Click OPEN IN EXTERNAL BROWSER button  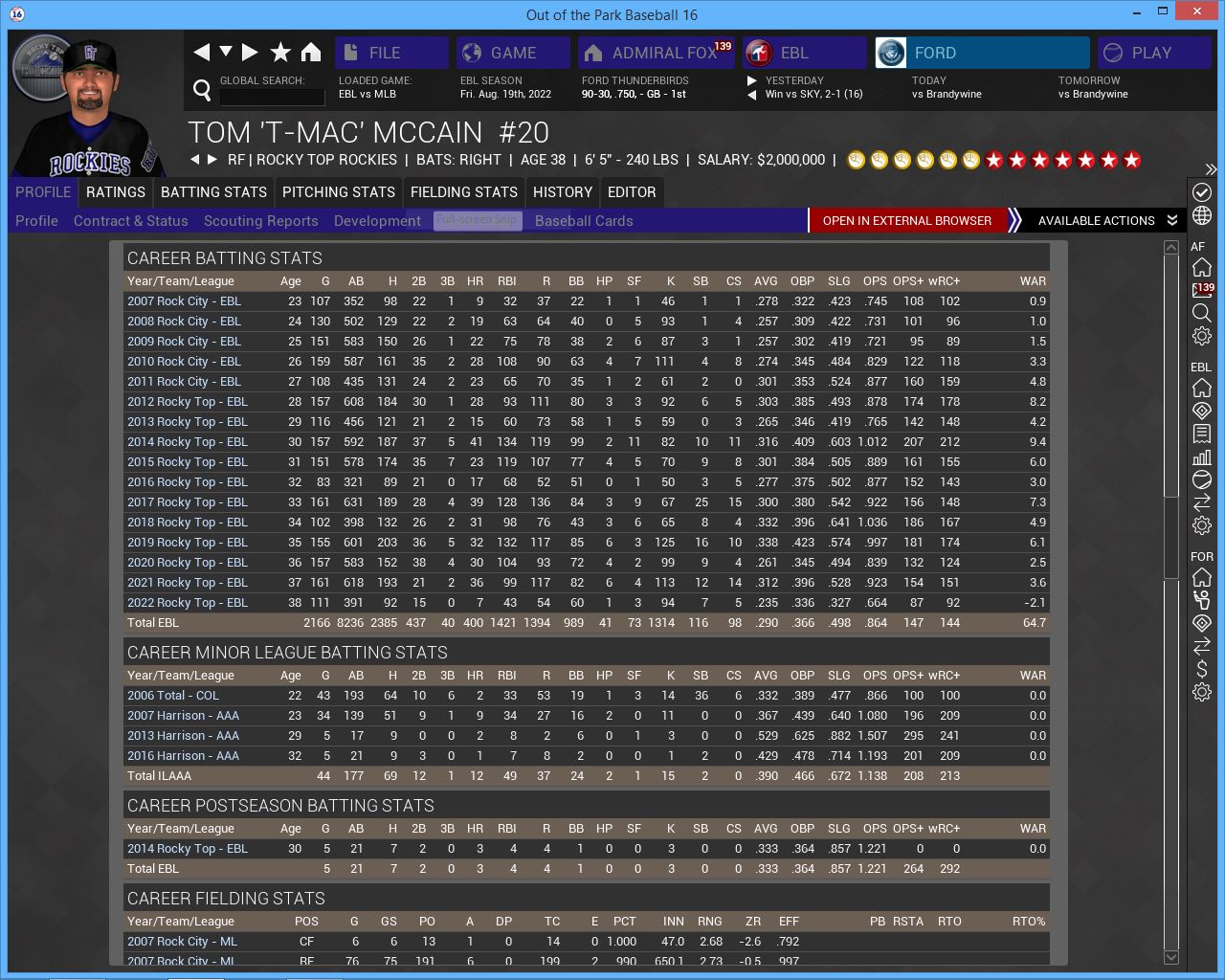[907, 221]
